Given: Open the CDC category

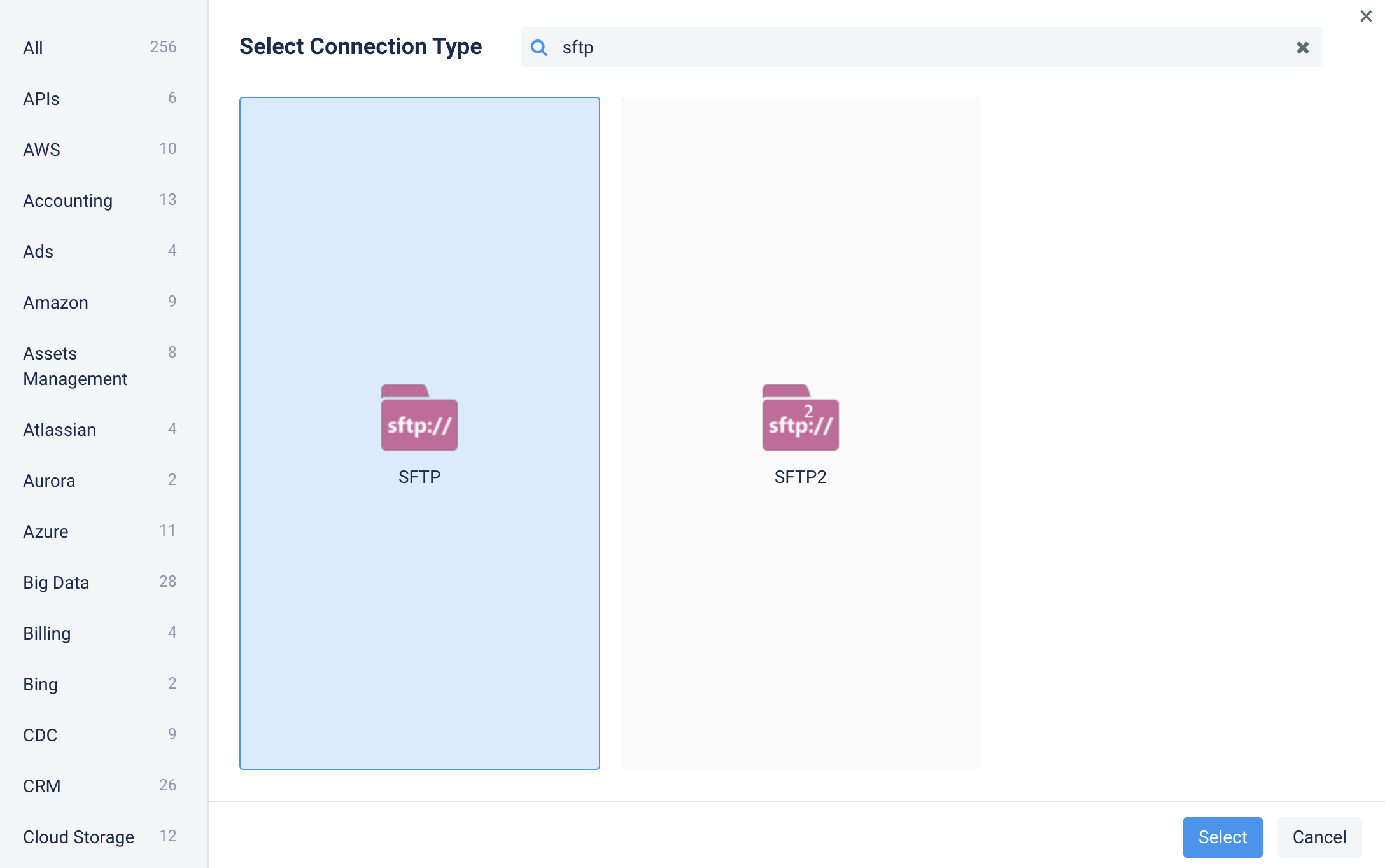Looking at the screenshot, I should (40, 735).
